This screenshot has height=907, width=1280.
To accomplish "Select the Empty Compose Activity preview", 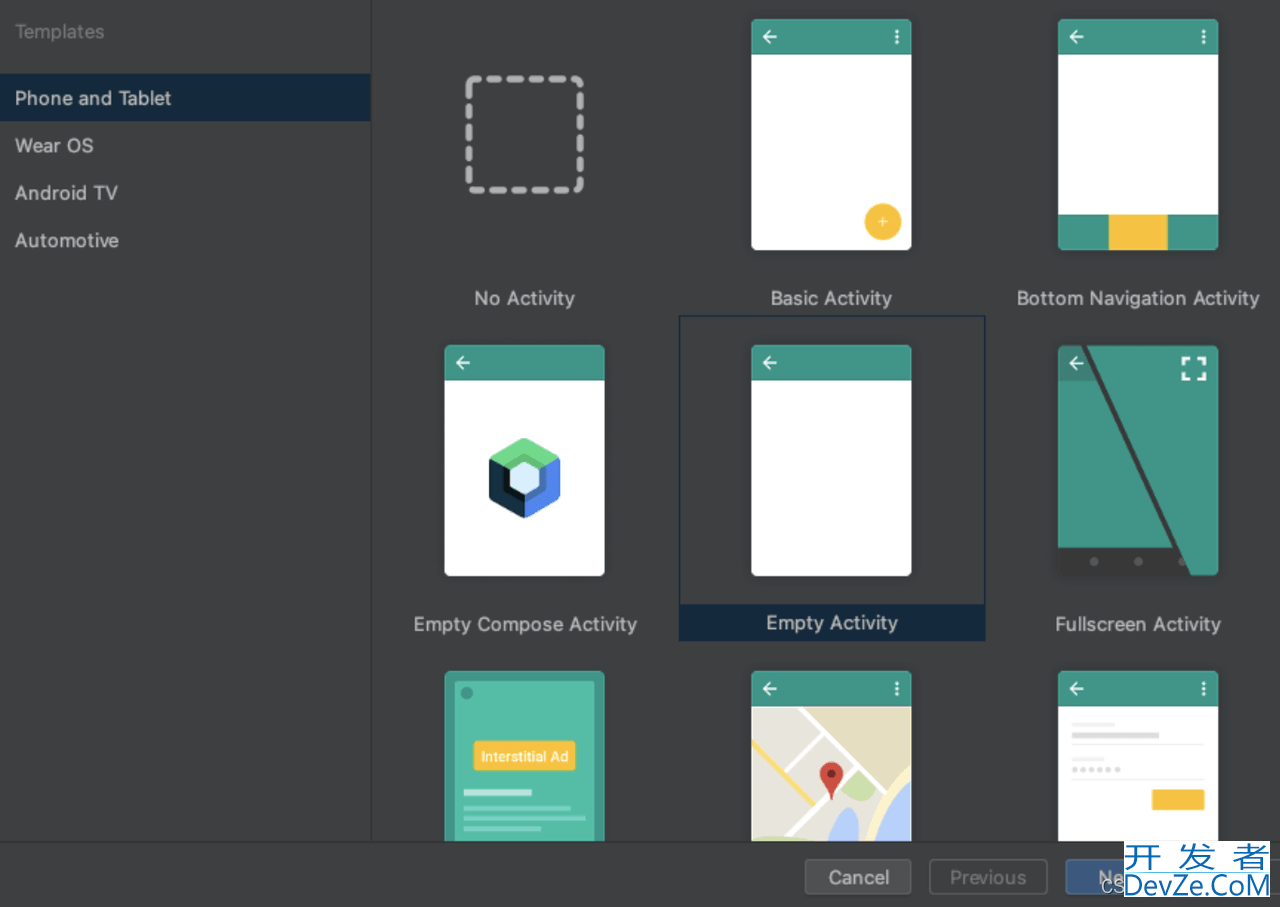I will [524, 461].
